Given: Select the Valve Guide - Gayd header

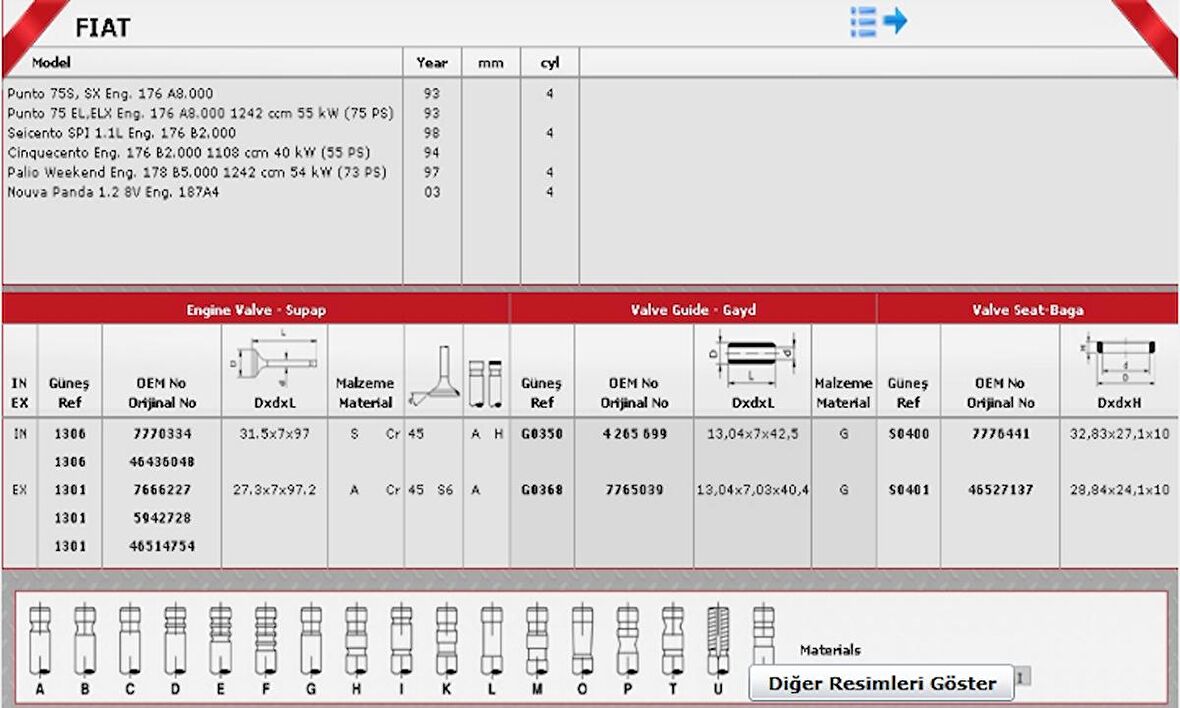Looking at the screenshot, I should (x=693, y=310).
